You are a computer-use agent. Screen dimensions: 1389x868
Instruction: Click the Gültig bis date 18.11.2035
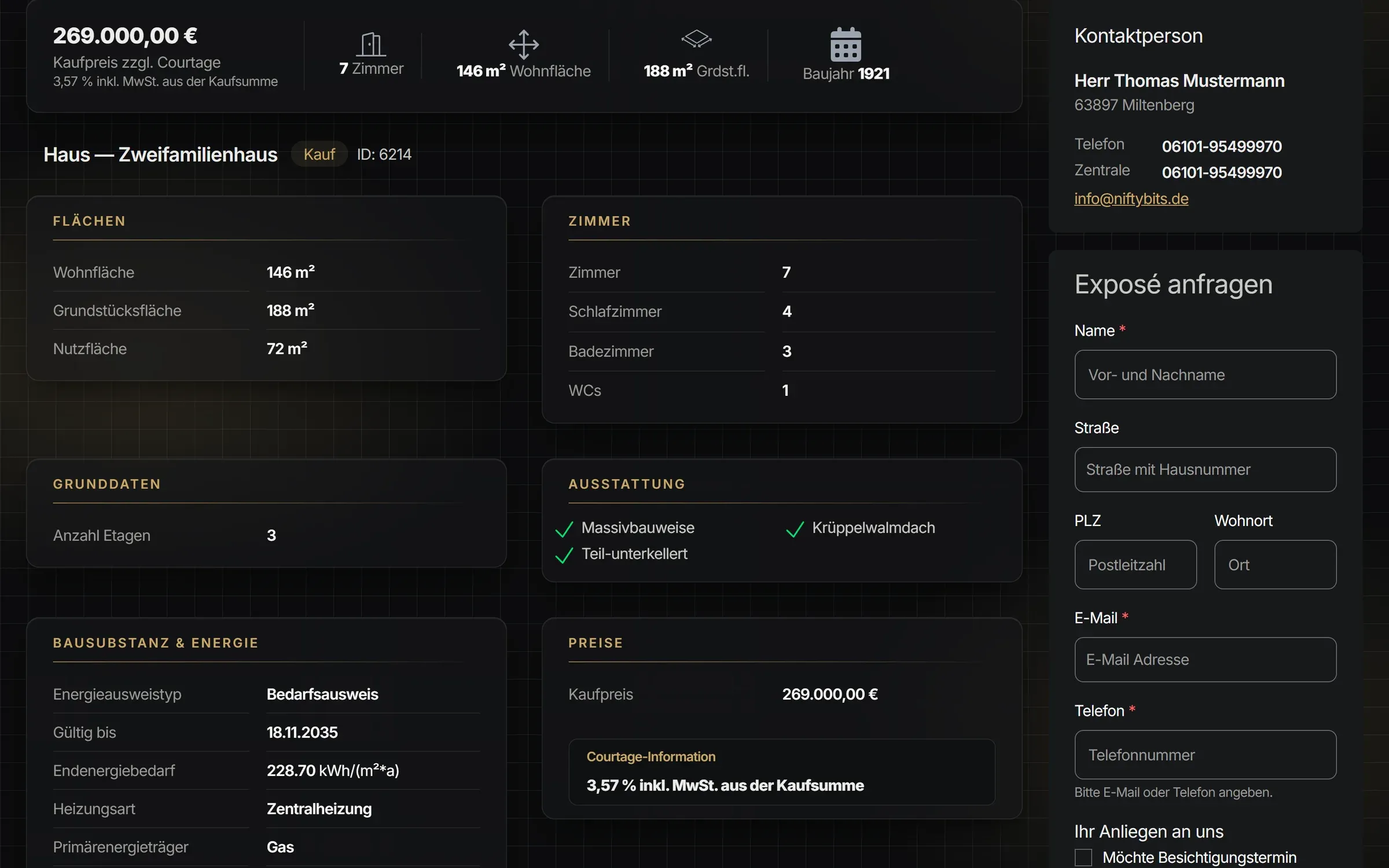302,732
